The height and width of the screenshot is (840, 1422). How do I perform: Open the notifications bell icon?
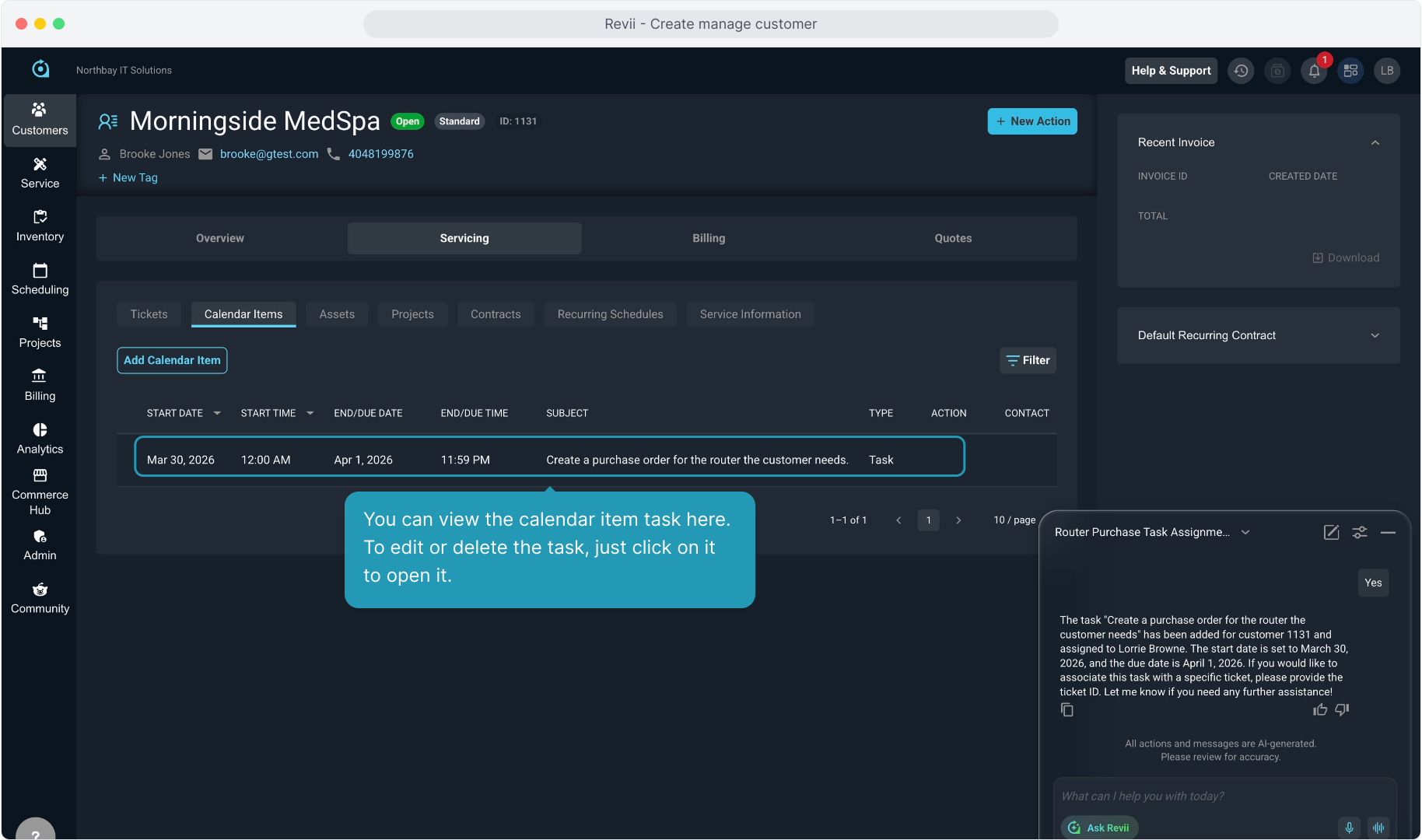tap(1314, 71)
